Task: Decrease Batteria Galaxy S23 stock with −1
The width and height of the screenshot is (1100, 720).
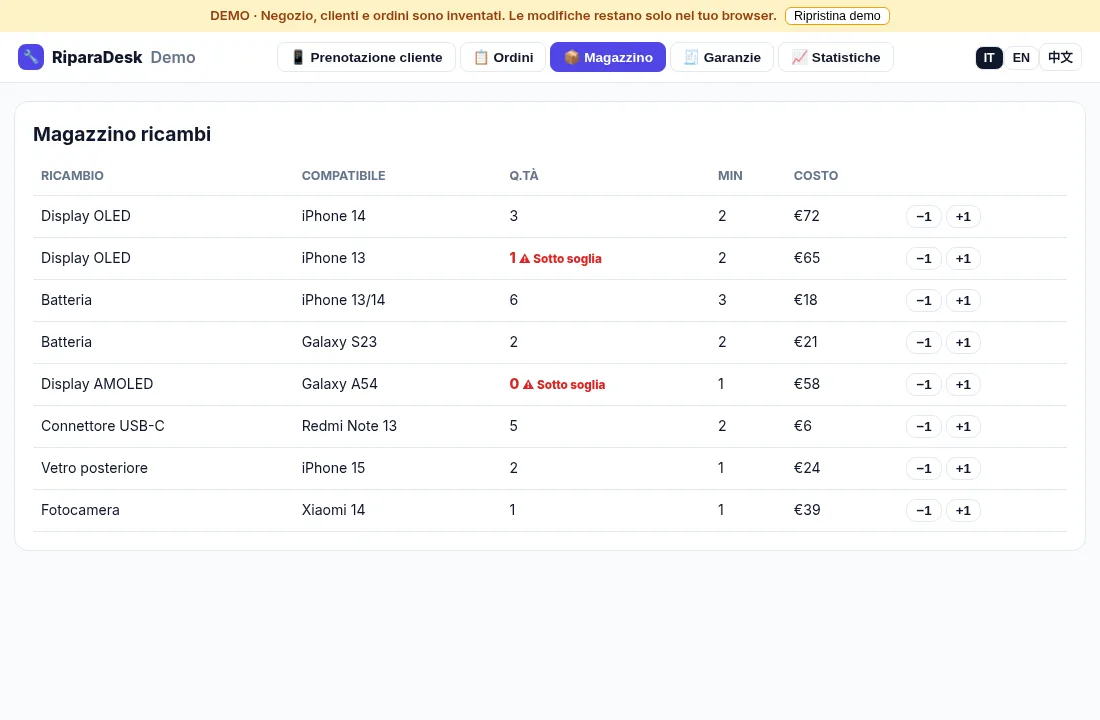Action: (923, 342)
